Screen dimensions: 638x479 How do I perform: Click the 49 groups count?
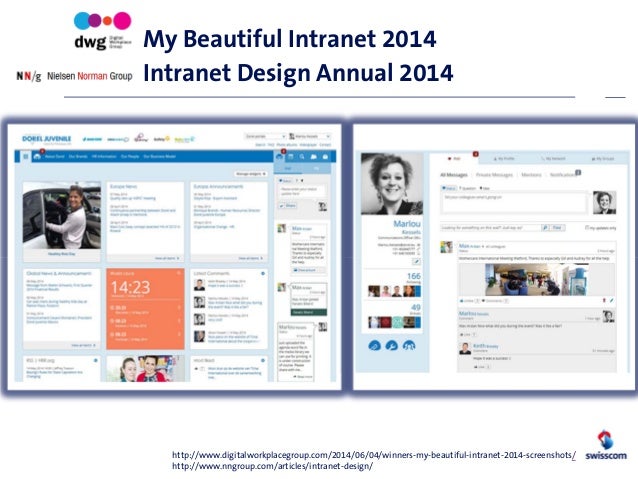(415, 308)
